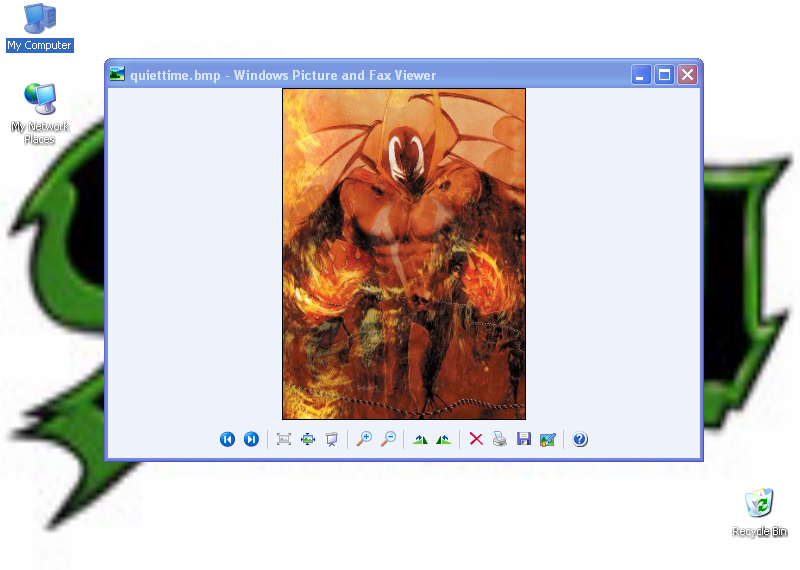The width and height of the screenshot is (800, 570).
Task: Start the Slide Show
Action: pos(332,439)
